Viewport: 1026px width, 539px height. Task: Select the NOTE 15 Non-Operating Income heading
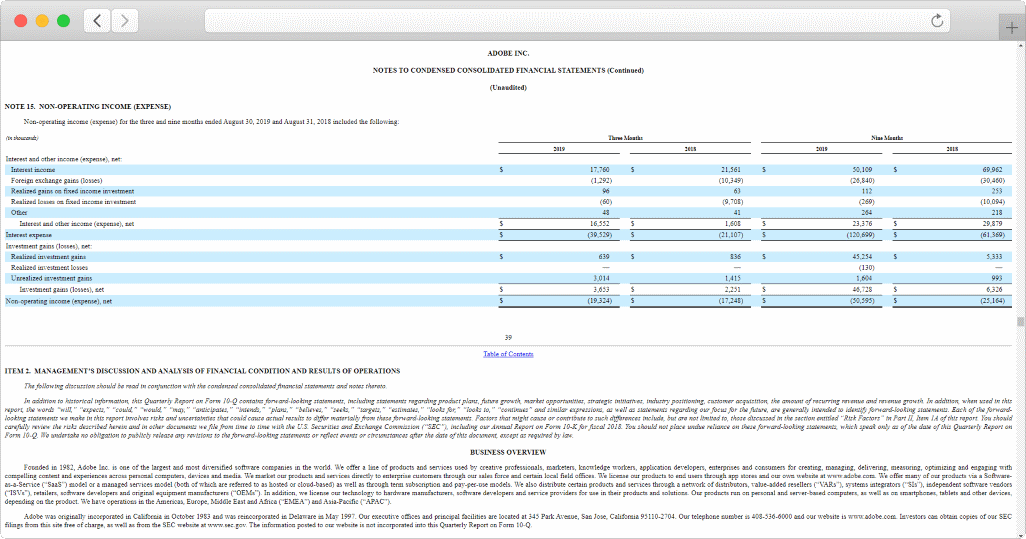click(x=87, y=105)
